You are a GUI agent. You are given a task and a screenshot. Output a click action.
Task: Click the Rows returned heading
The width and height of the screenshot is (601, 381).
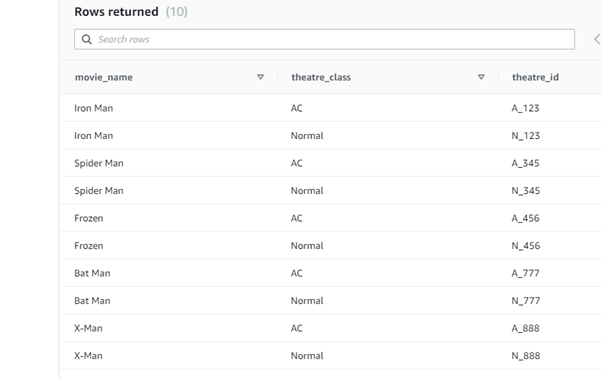click(116, 11)
